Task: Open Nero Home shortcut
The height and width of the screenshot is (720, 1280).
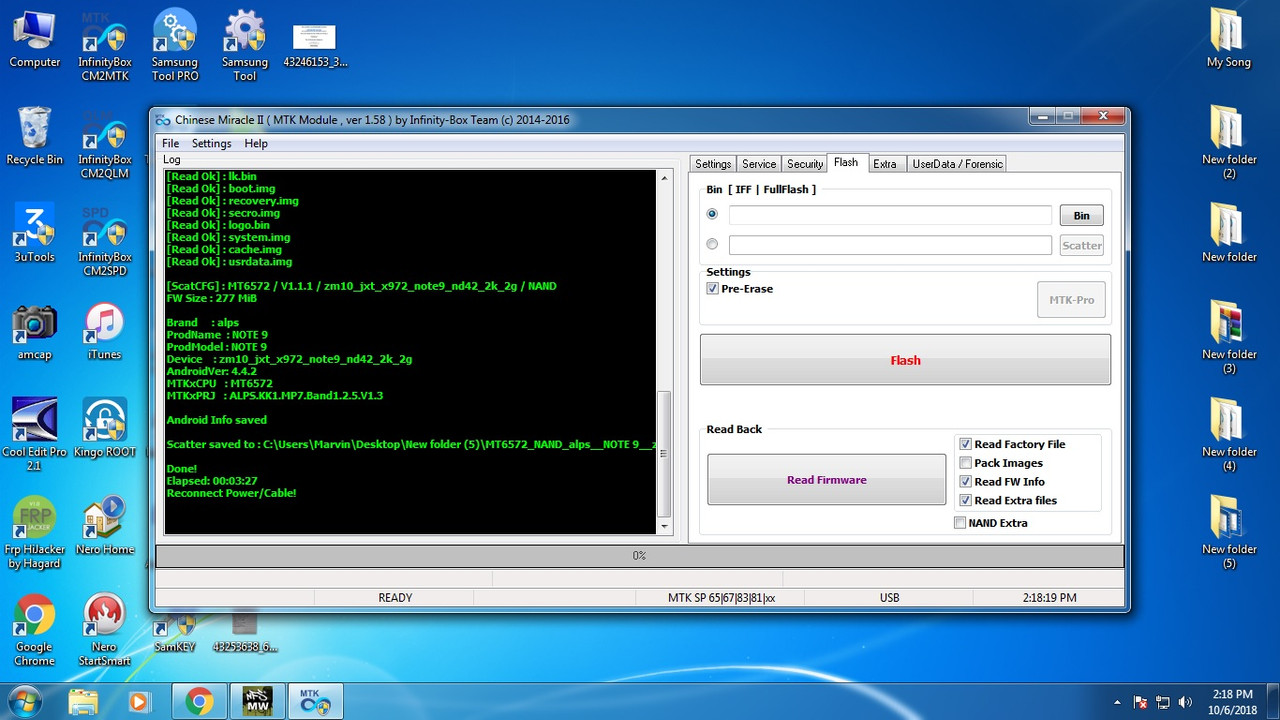Action: coord(105,525)
